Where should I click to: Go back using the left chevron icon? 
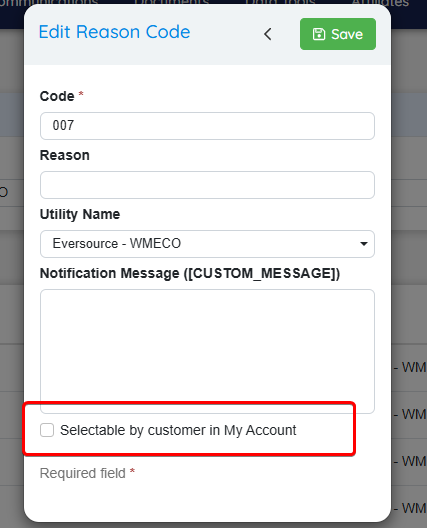268,34
